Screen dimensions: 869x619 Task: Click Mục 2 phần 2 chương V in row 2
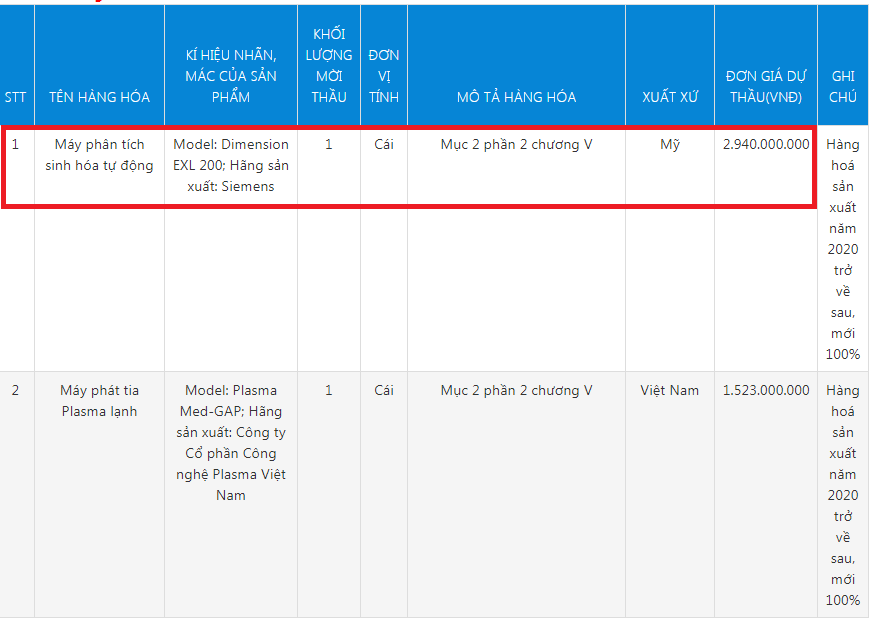pyautogui.click(x=516, y=390)
